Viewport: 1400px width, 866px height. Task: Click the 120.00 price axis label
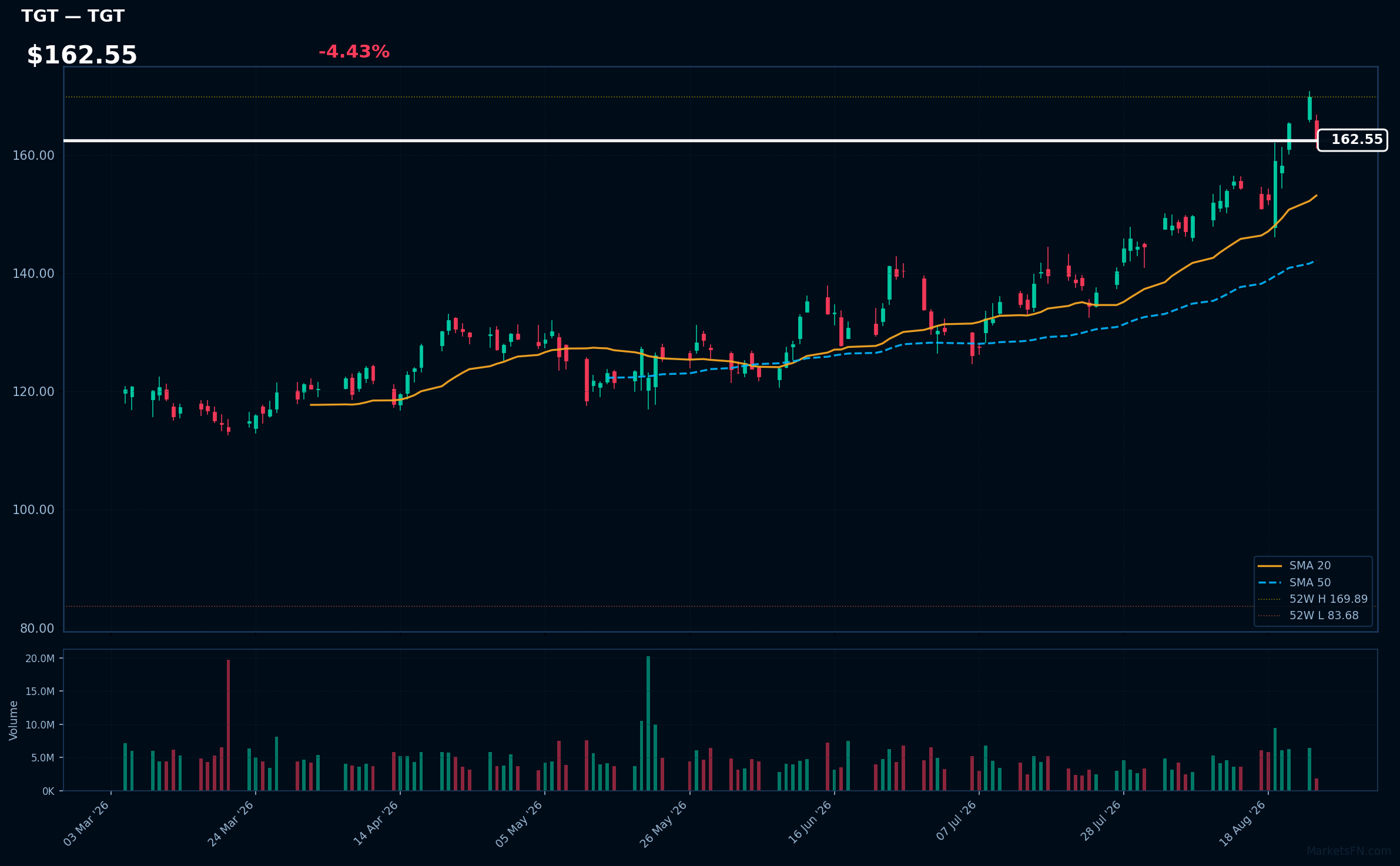[x=34, y=391]
